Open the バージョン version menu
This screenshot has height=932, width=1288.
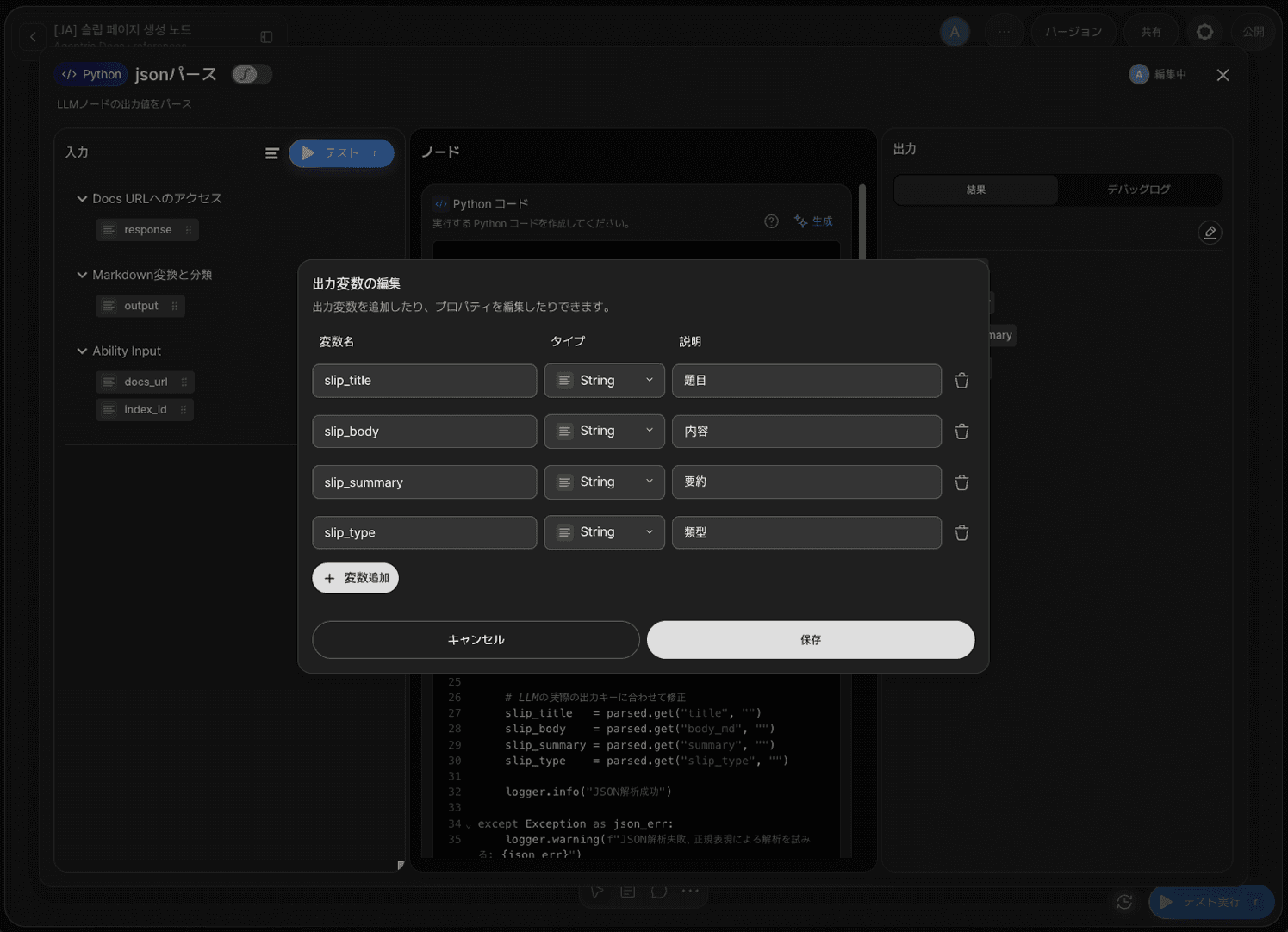point(1073,32)
